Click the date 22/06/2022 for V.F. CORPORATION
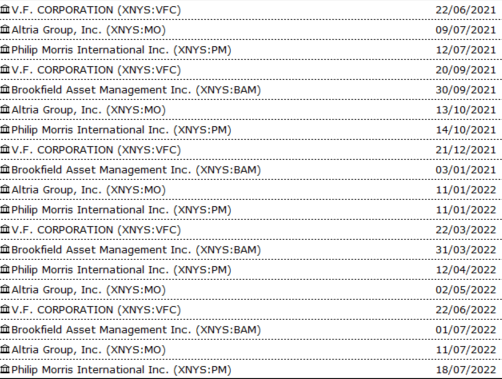Viewport: 502px width, 379px height. pyautogui.click(x=466, y=310)
